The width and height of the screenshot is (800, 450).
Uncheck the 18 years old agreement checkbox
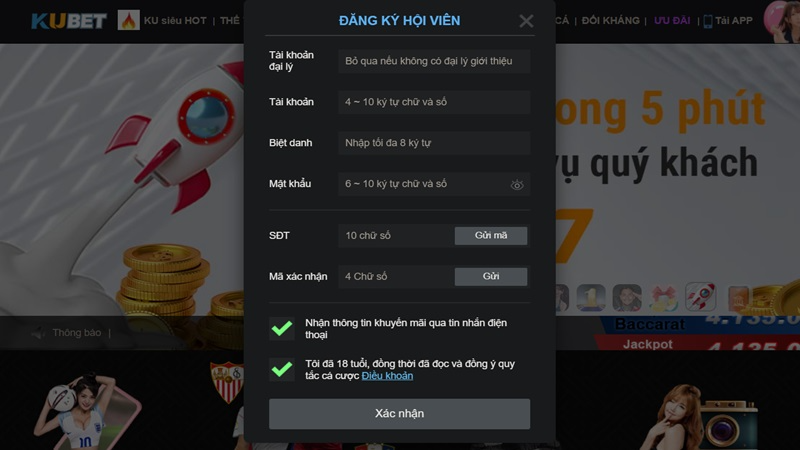click(x=282, y=369)
